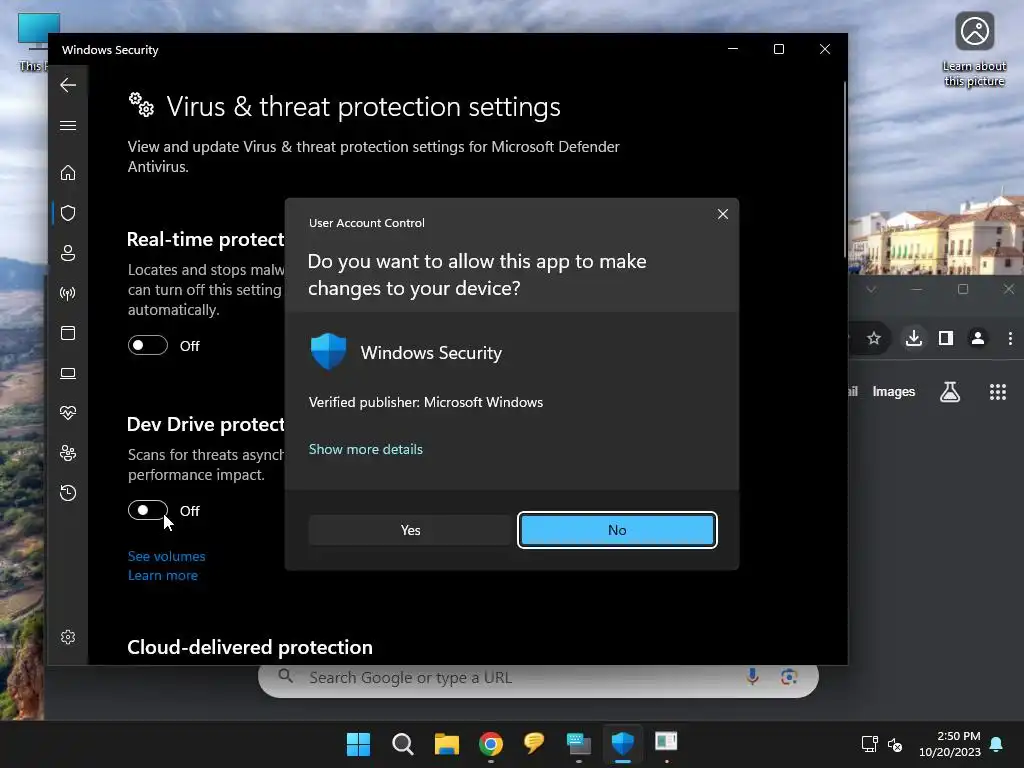Expand Chrome tab search chevron
The width and height of the screenshot is (1024, 768).
pyautogui.click(x=871, y=289)
